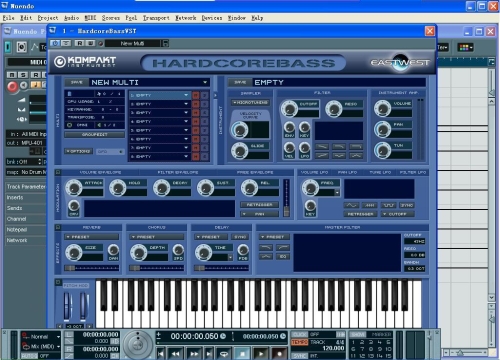Open the slot 1 EMPTY instrument dropdown

tap(186, 95)
